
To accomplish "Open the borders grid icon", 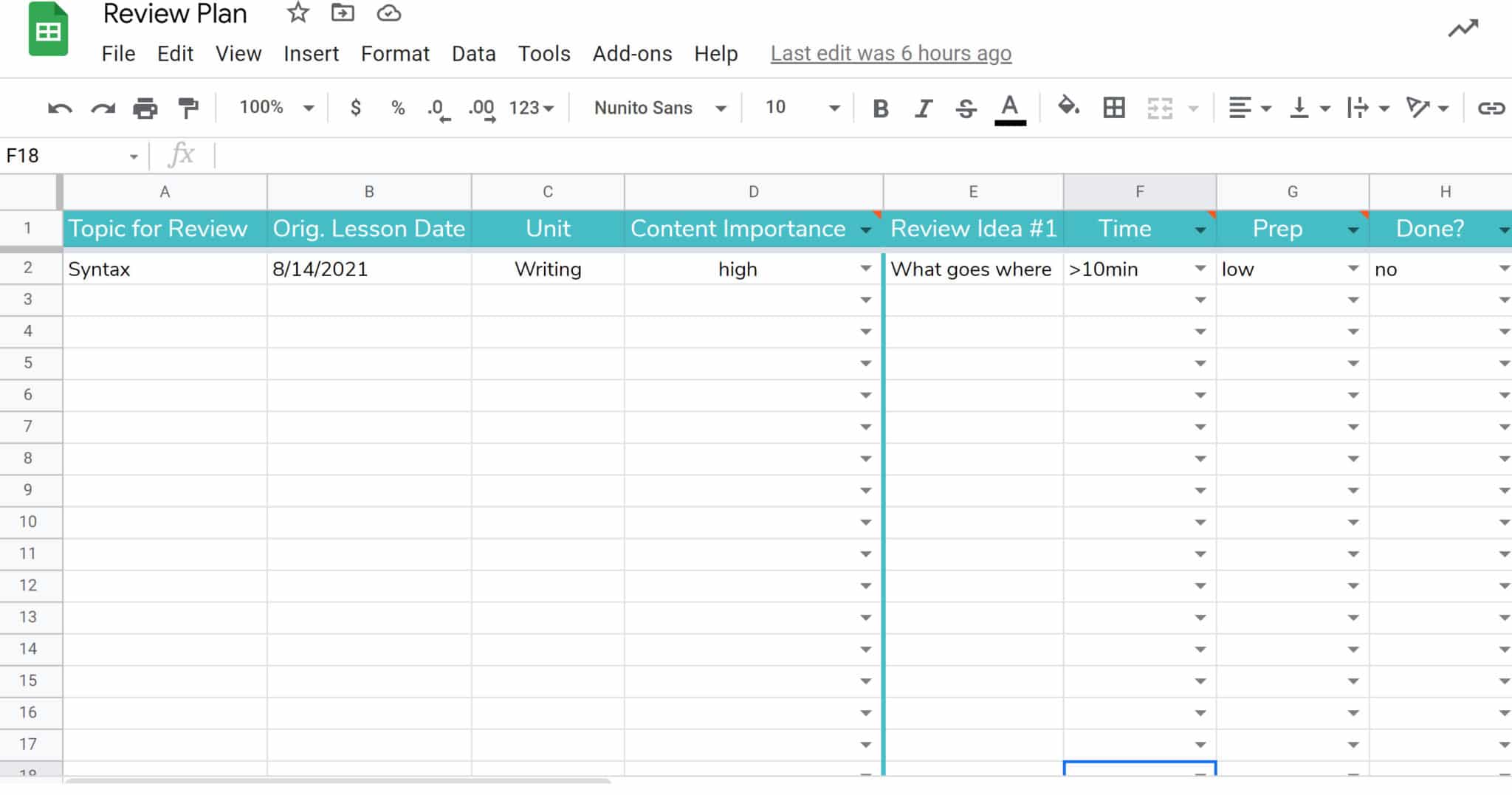I will (1113, 108).
